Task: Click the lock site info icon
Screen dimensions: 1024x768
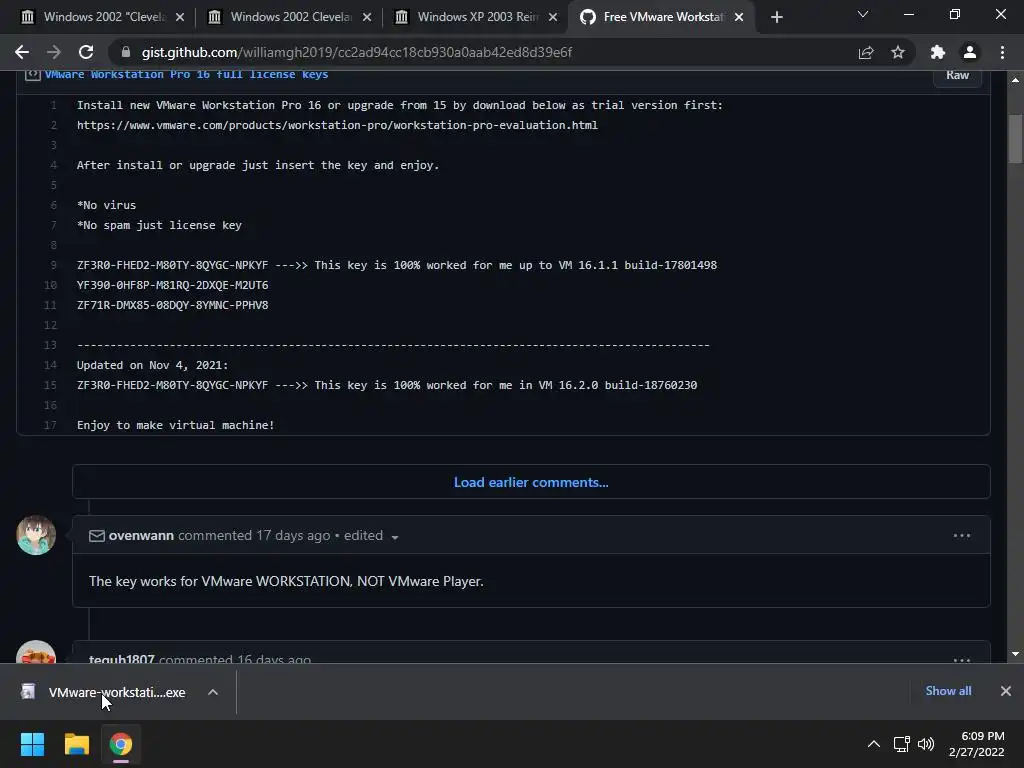Action: tap(126, 52)
